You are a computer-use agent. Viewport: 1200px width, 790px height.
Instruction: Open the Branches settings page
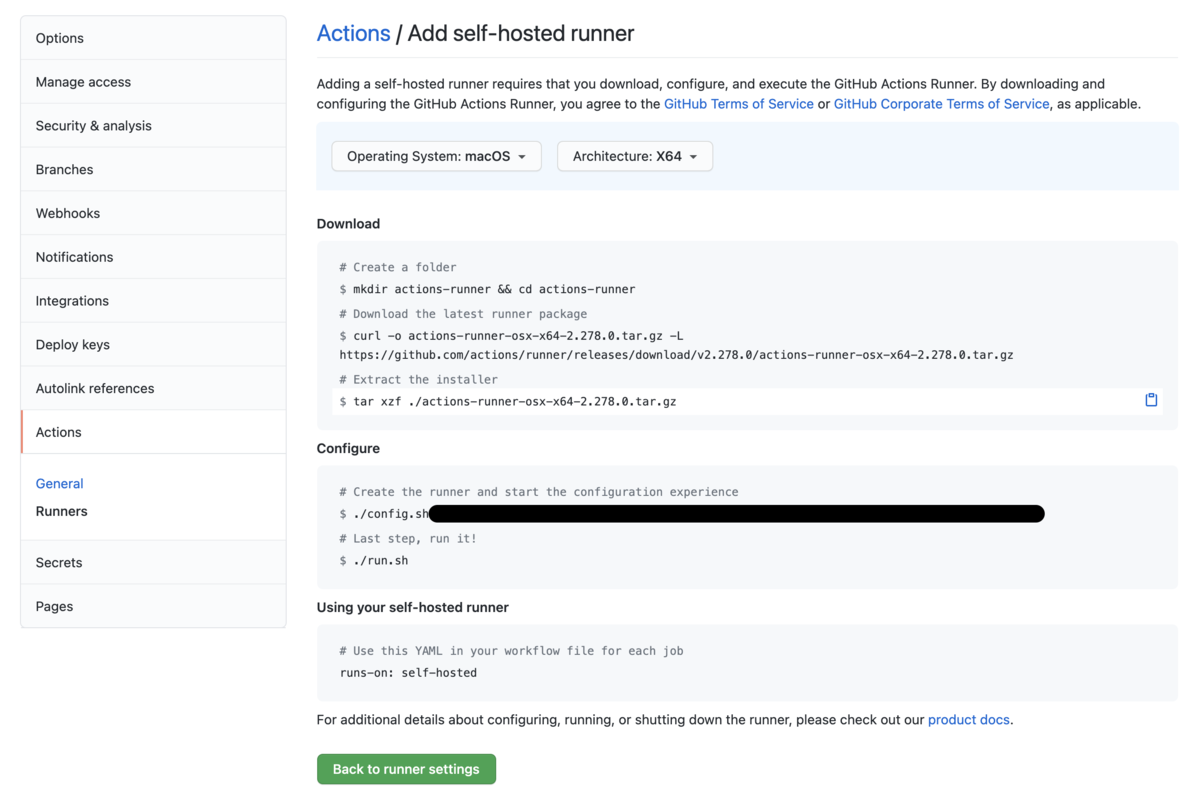pyautogui.click(x=153, y=169)
